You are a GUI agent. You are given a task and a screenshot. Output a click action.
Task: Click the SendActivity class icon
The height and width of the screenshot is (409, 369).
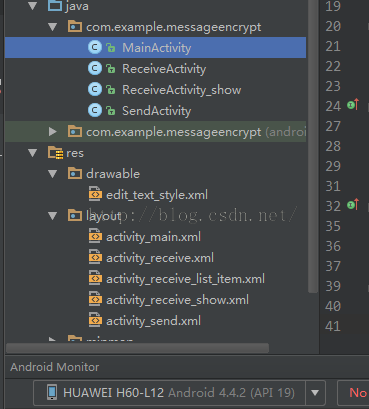pyautogui.click(x=95, y=110)
